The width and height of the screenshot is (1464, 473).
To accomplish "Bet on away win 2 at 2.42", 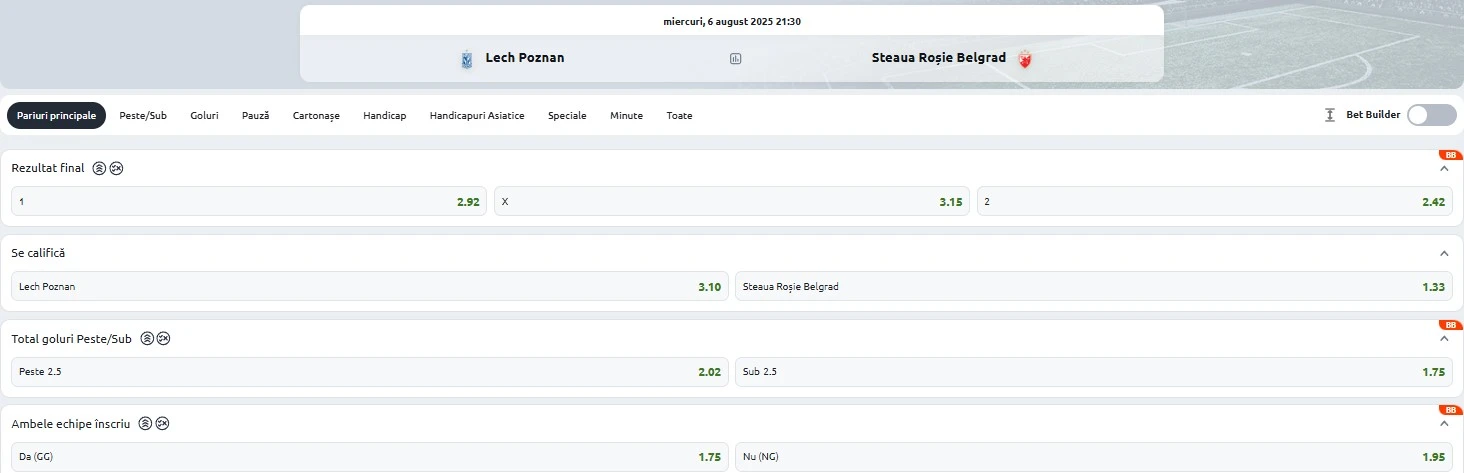I will [x=1215, y=202].
